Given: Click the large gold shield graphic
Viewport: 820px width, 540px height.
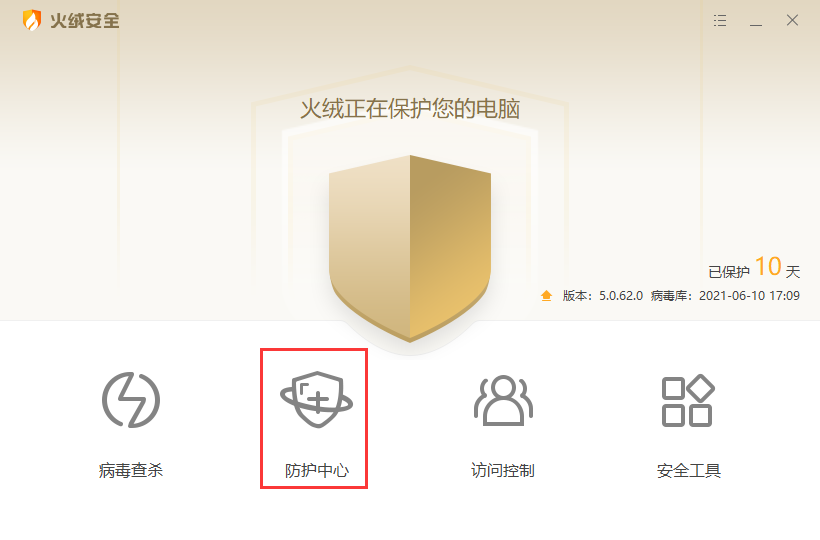Looking at the screenshot, I should (410, 249).
